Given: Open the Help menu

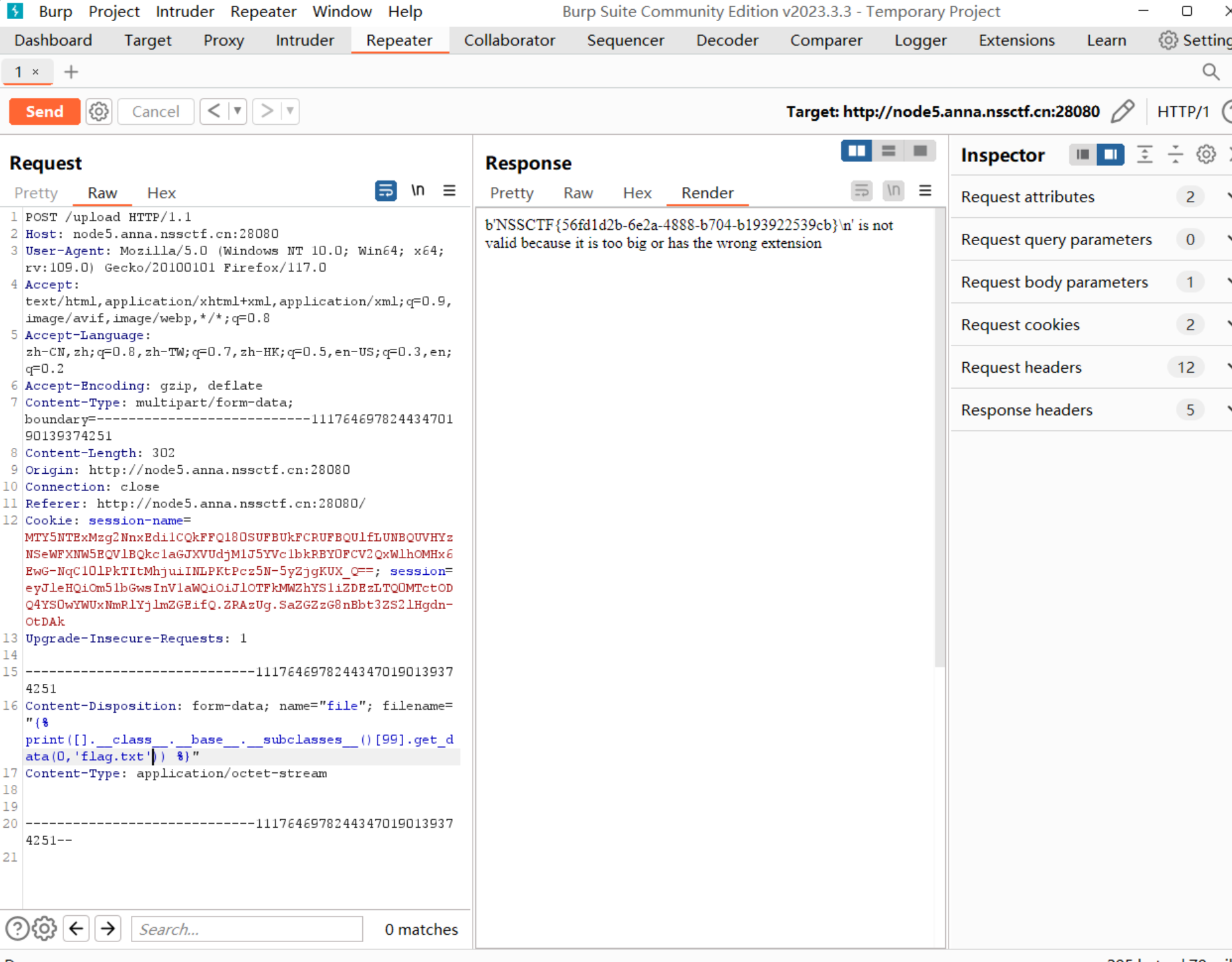Looking at the screenshot, I should pyautogui.click(x=404, y=11).
